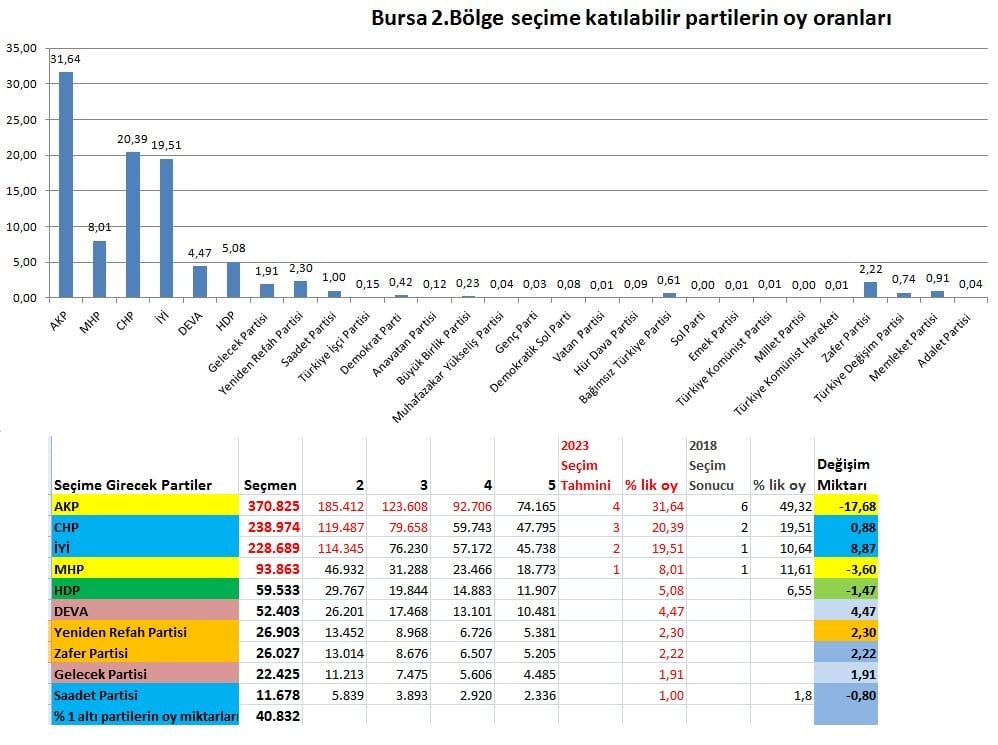This screenshot has height=745, width=998.
Task: Click the x-axis label "Demokratik Sol Parti"
Action: (530, 352)
